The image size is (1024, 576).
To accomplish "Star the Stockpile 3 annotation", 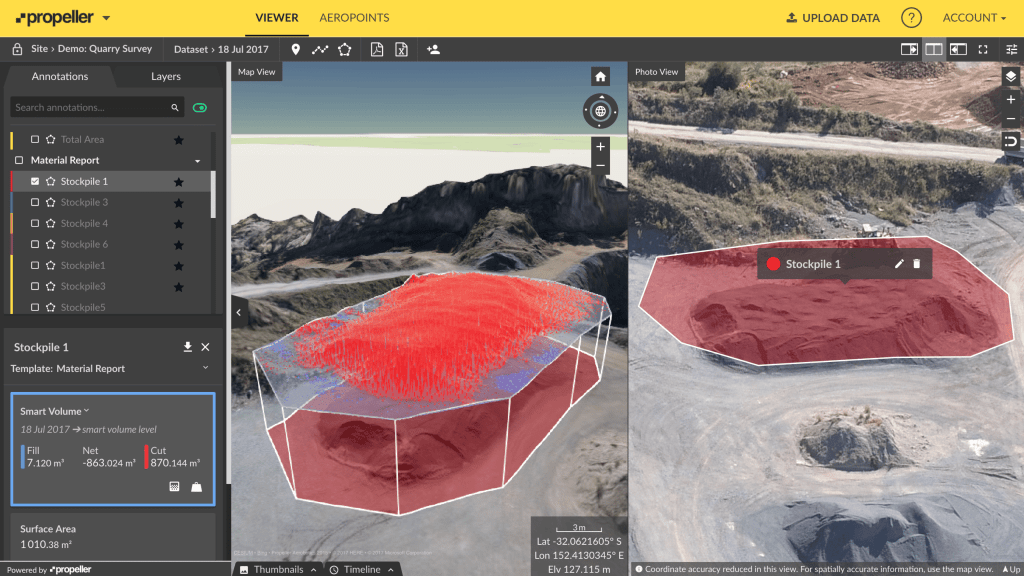I will pos(180,202).
